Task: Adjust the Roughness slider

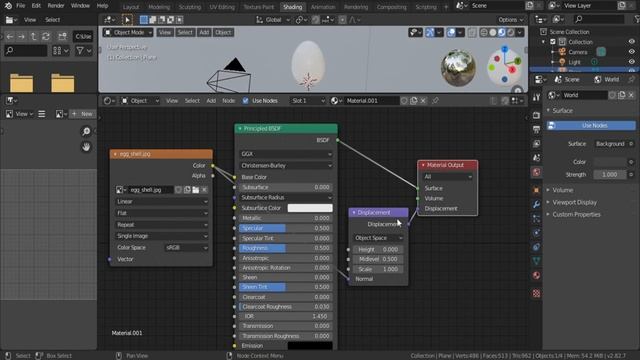Action: click(286, 248)
